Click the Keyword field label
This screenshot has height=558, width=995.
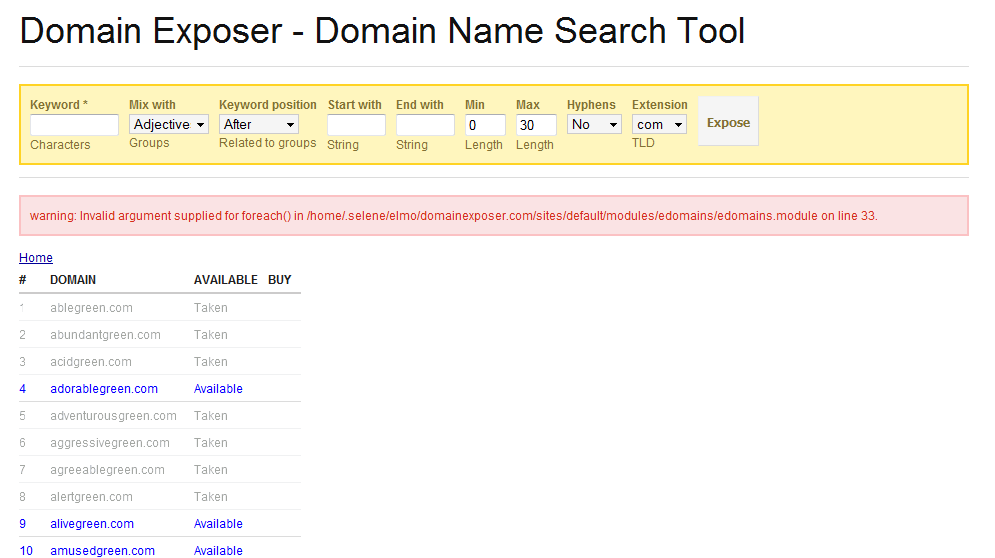point(59,105)
